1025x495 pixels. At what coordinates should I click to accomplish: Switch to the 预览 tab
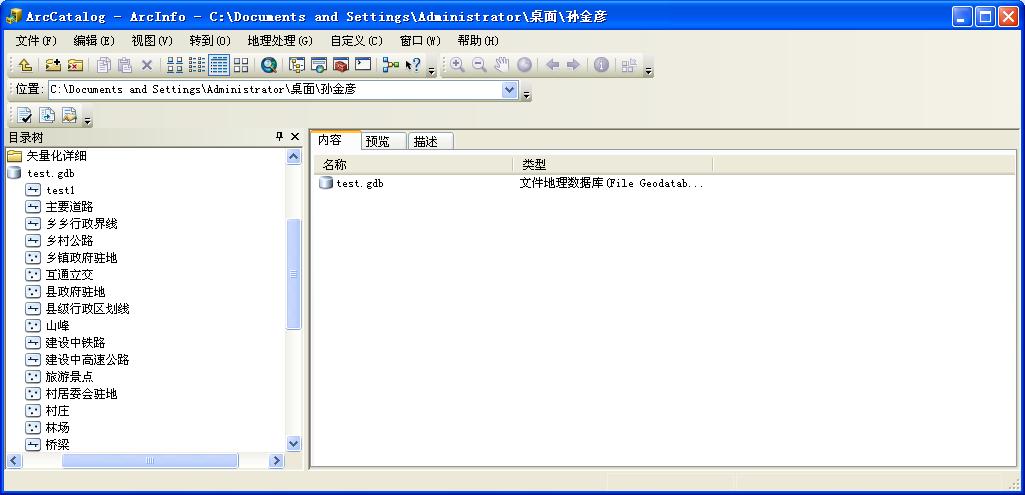[384, 141]
